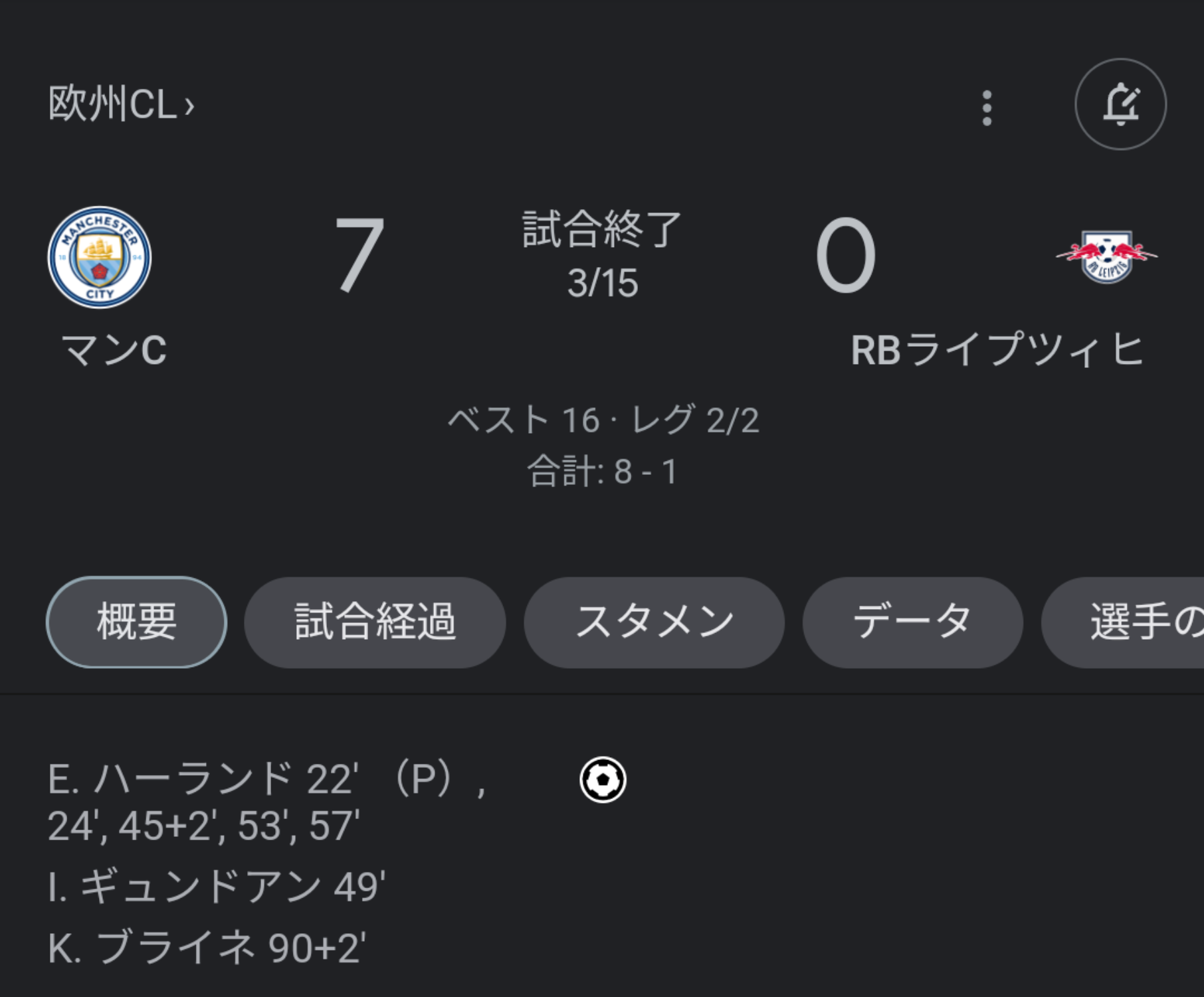Switch to the 試合経過 tab
1204x997 pixels.
(375, 622)
